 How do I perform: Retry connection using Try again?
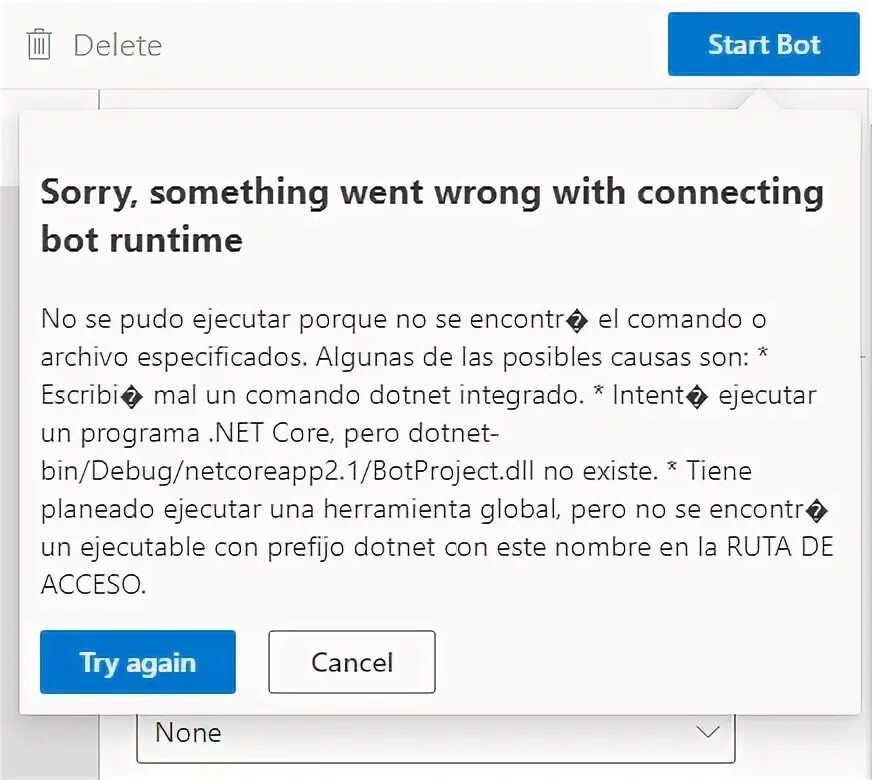point(138,662)
